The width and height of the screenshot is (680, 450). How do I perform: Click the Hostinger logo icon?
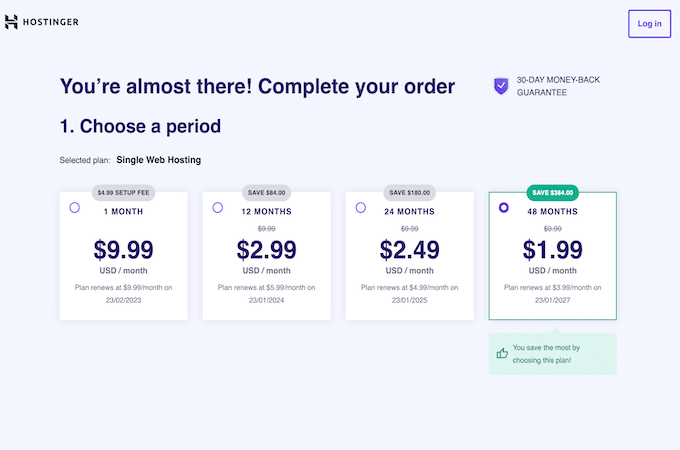click(11, 22)
